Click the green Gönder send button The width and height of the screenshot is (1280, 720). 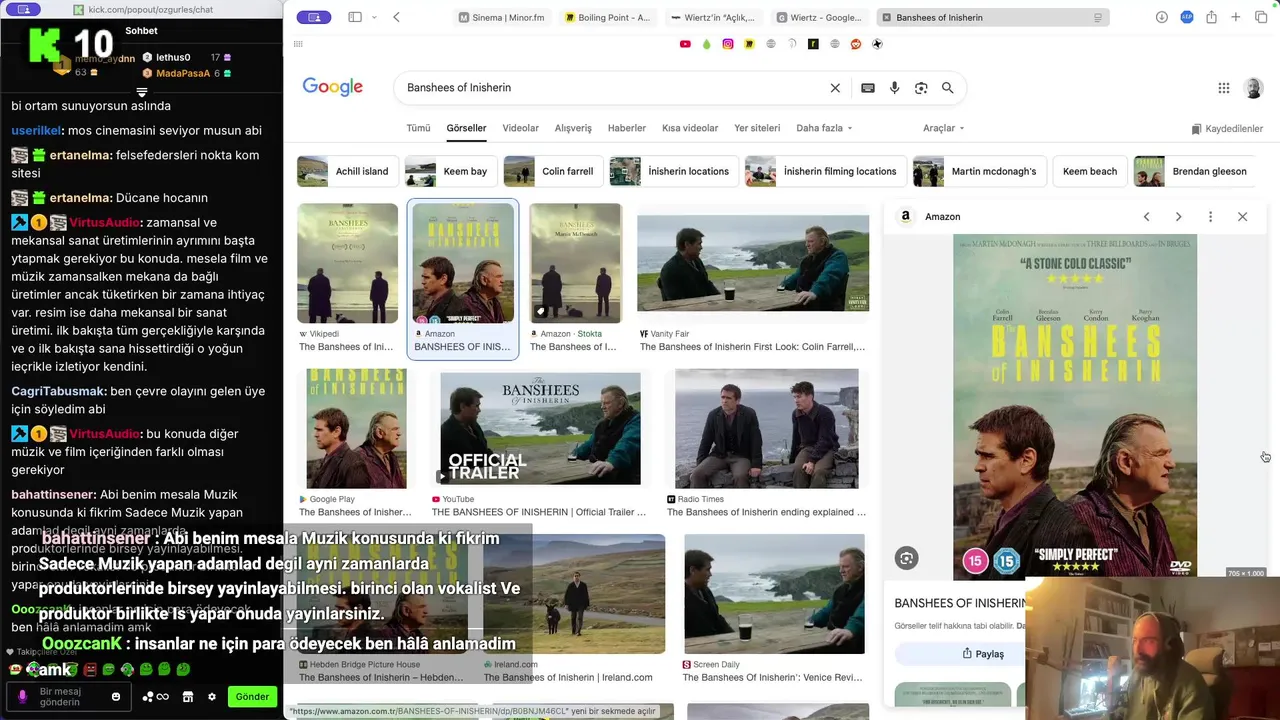coord(252,697)
